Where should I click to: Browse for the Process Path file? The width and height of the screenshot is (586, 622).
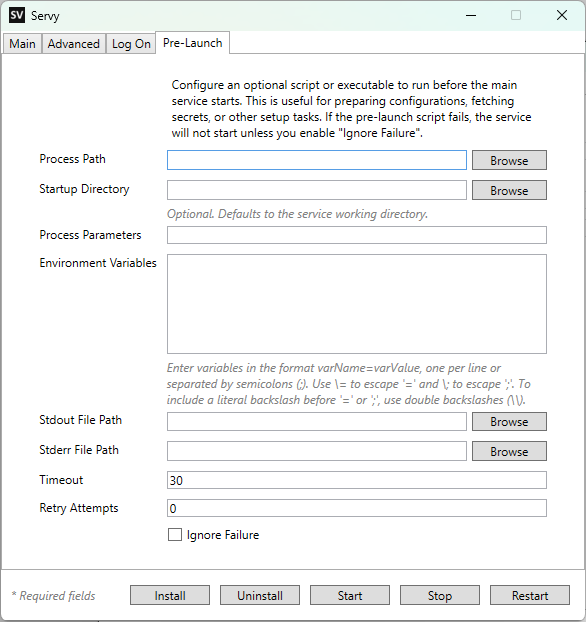point(509,160)
